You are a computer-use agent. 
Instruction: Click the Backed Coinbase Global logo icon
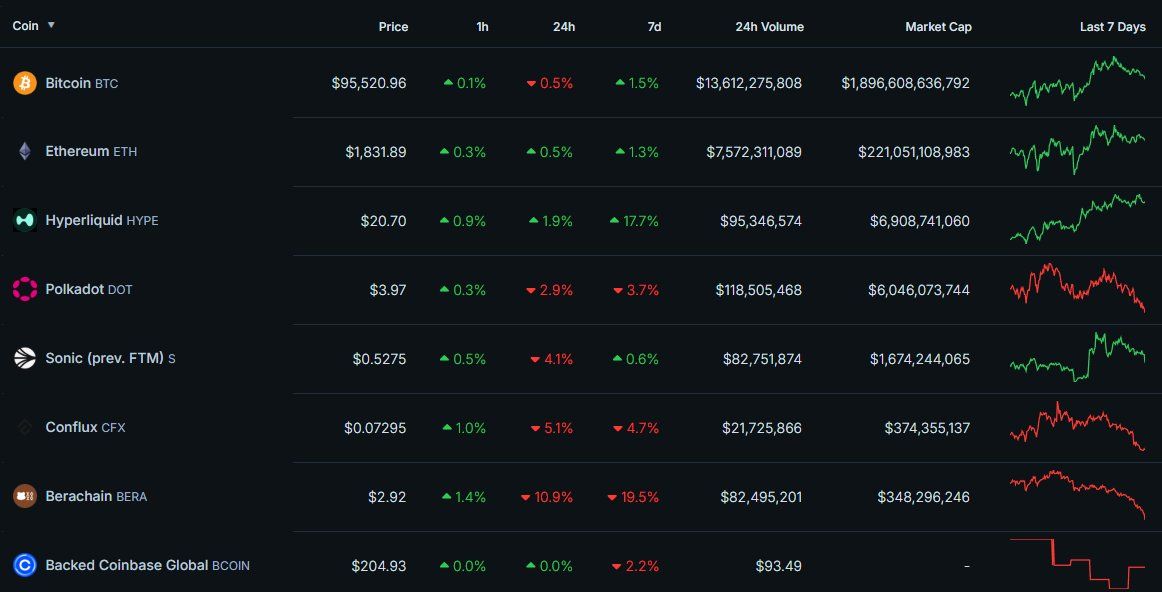click(24, 565)
